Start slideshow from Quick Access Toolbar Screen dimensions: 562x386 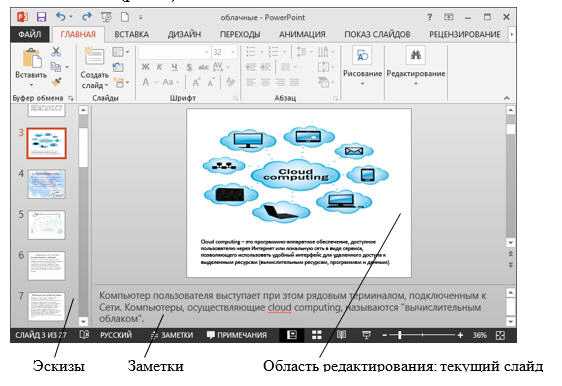click(x=106, y=17)
